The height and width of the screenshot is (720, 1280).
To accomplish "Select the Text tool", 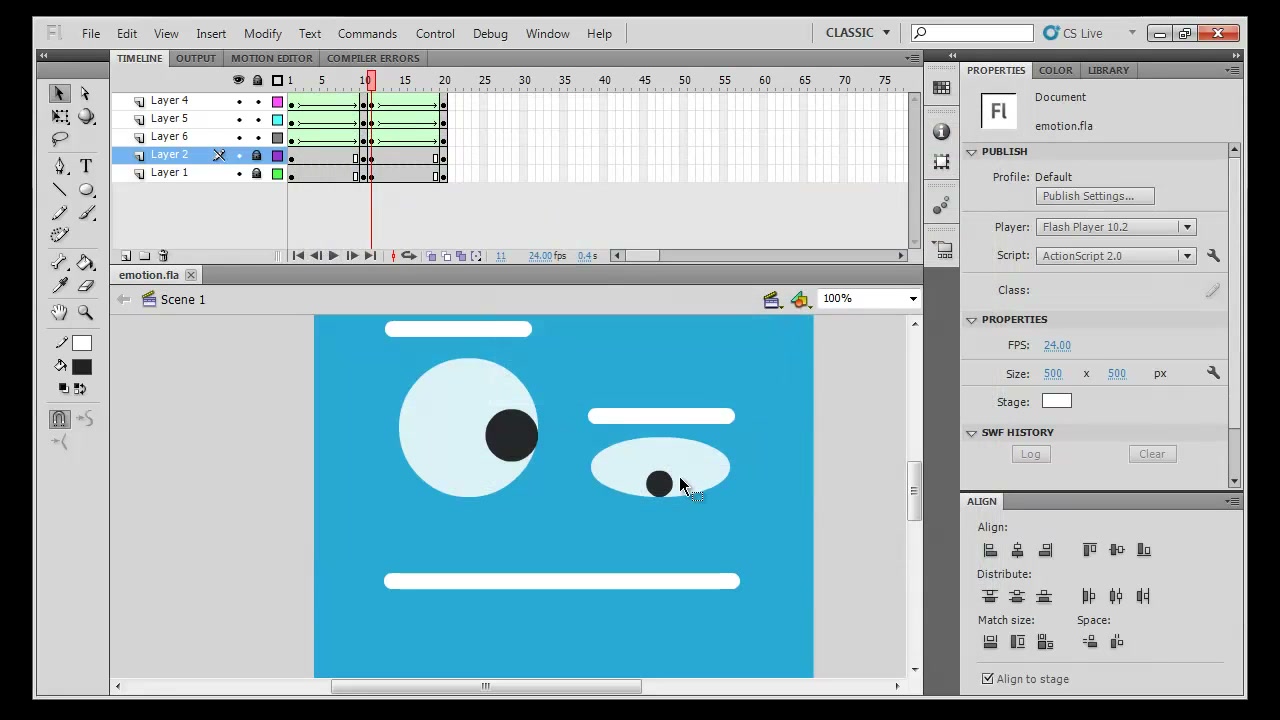I will [x=85, y=166].
